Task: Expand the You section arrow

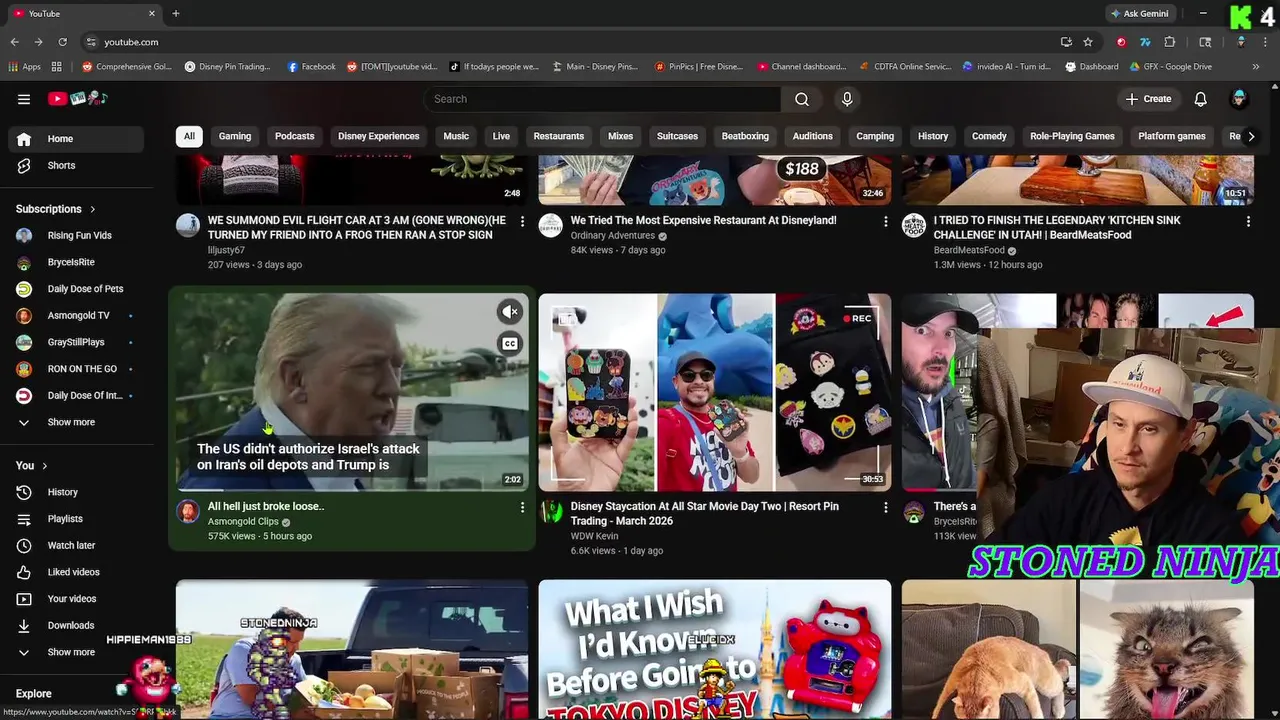Action: [x=44, y=466]
